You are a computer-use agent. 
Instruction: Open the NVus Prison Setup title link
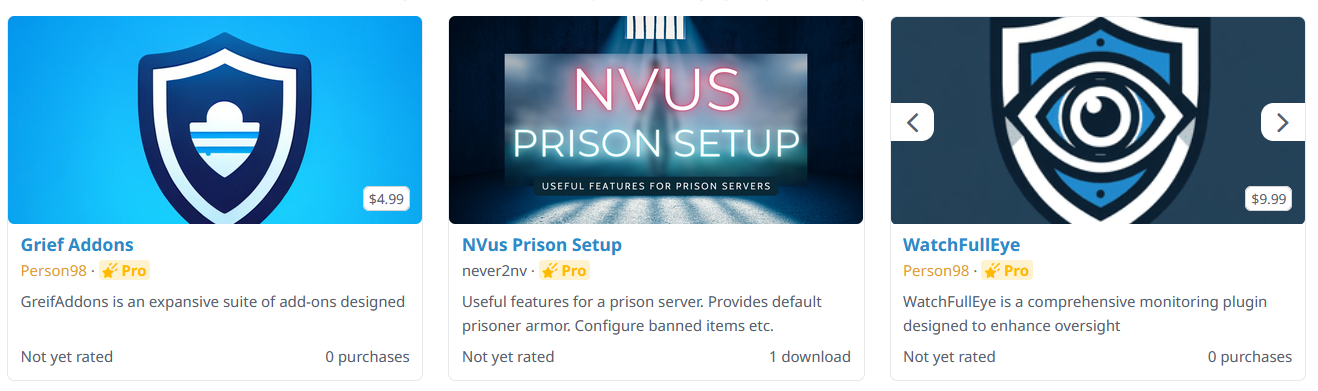tap(542, 245)
